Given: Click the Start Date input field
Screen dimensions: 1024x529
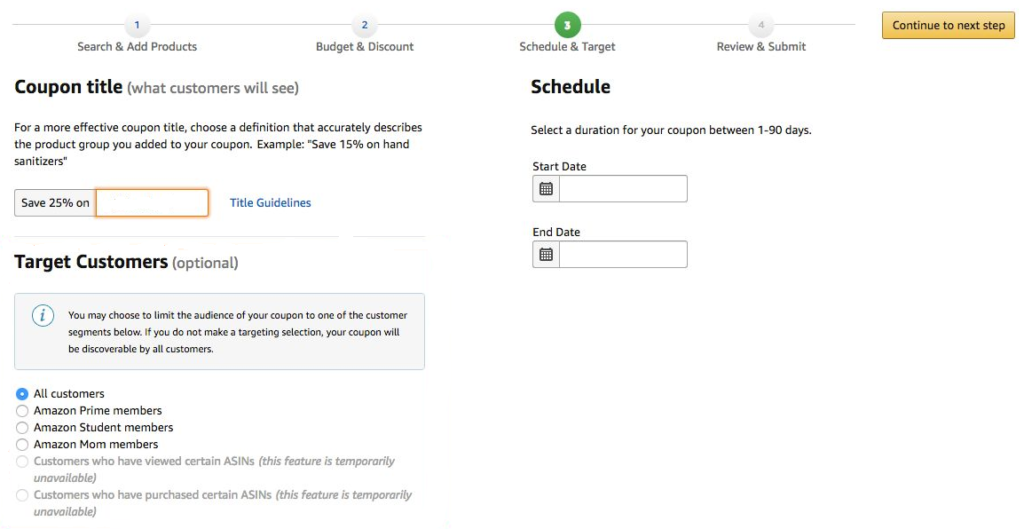Looking at the screenshot, I should (x=623, y=189).
